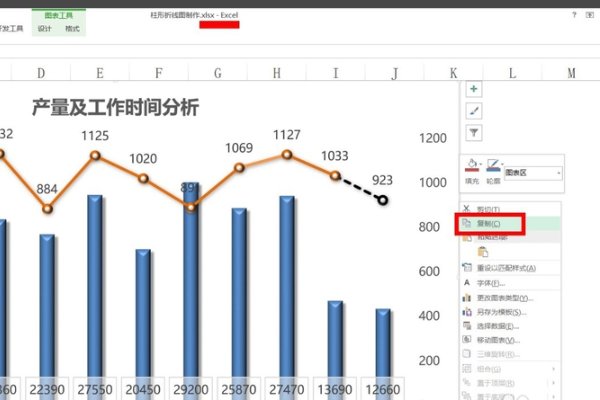Select column G header
The width and height of the screenshot is (600, 400).
[x=218, y=73]
